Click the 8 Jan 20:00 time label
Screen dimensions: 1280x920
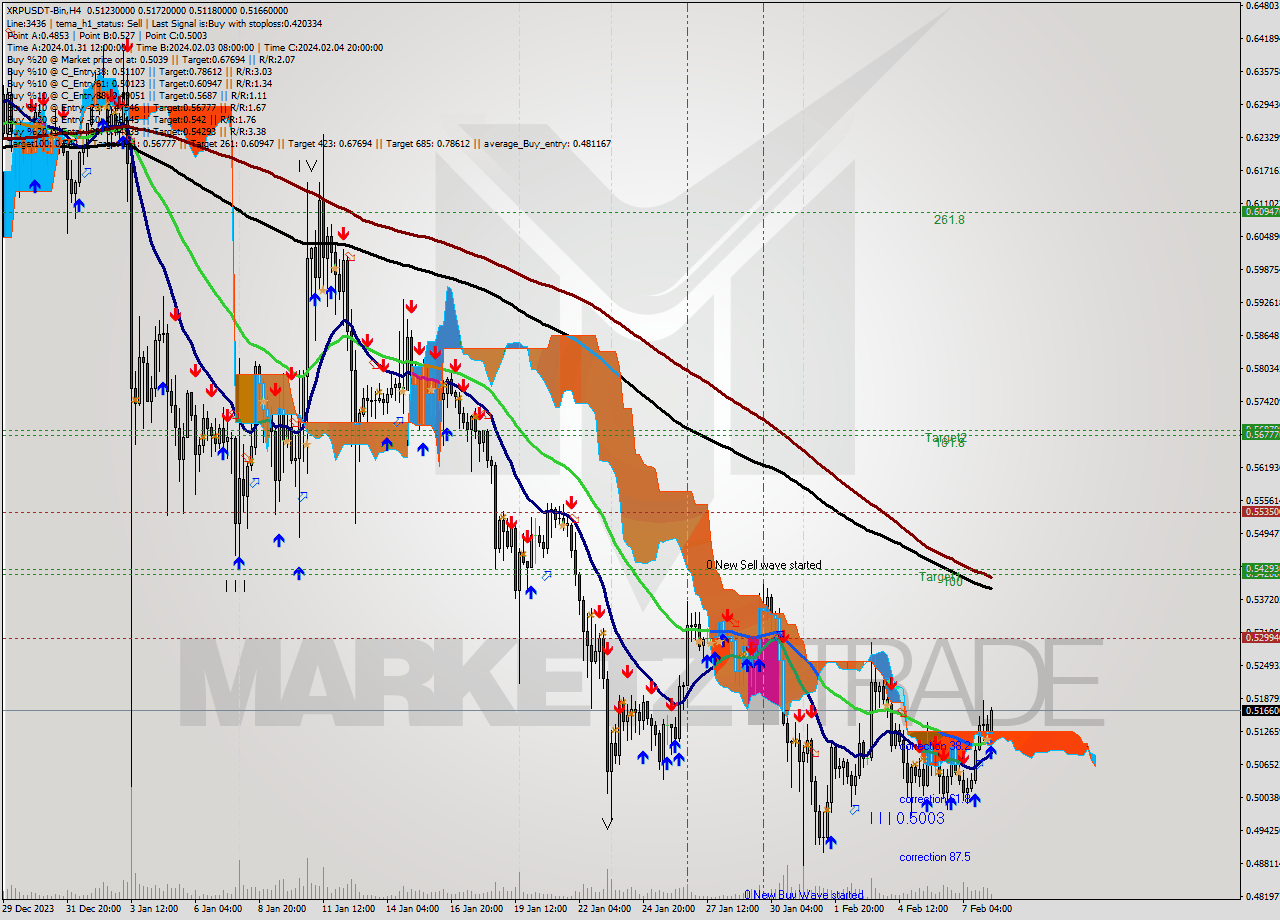click(282, 909)
